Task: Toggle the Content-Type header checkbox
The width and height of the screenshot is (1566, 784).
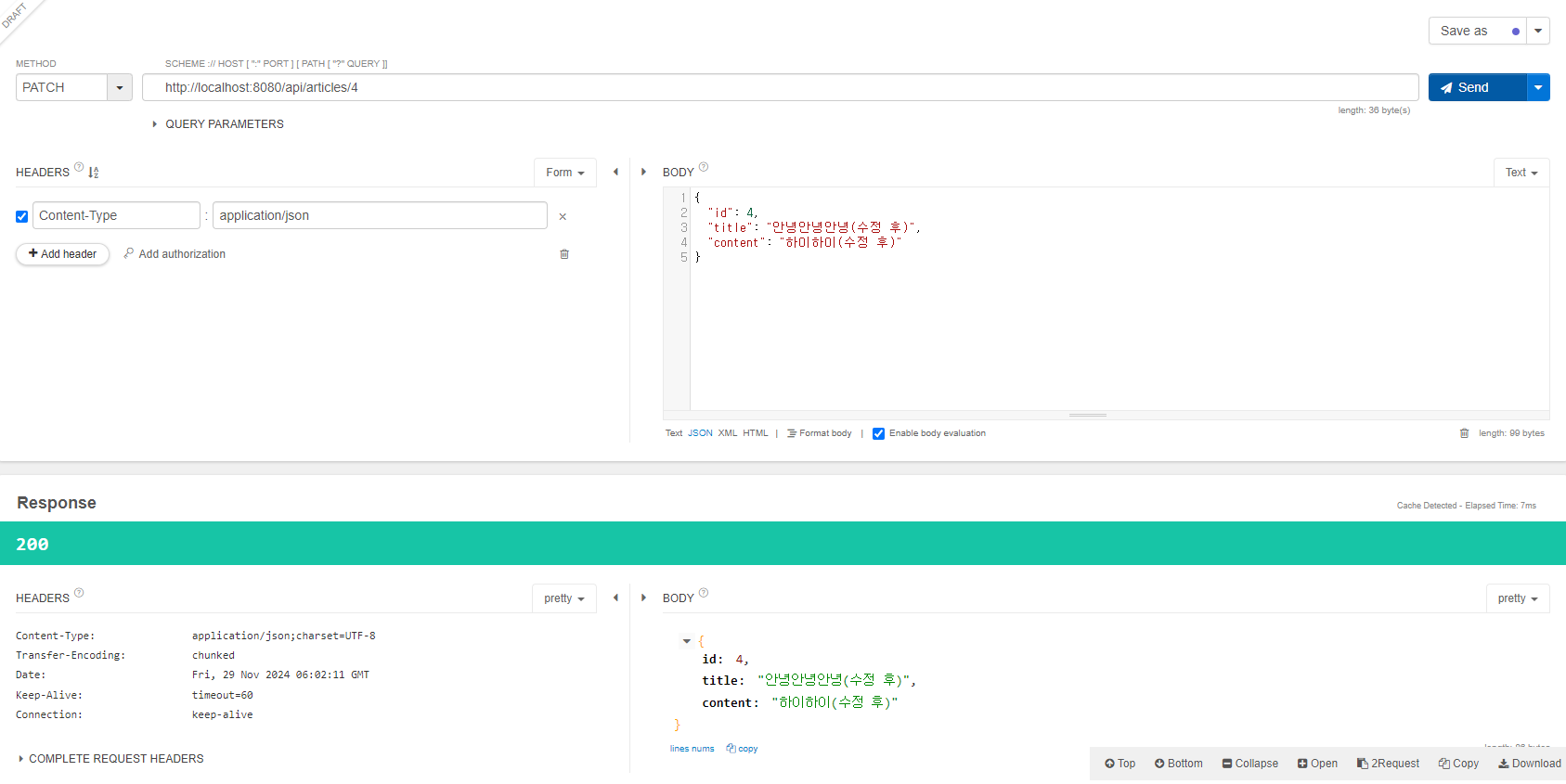Action: (x=21, y=216)
